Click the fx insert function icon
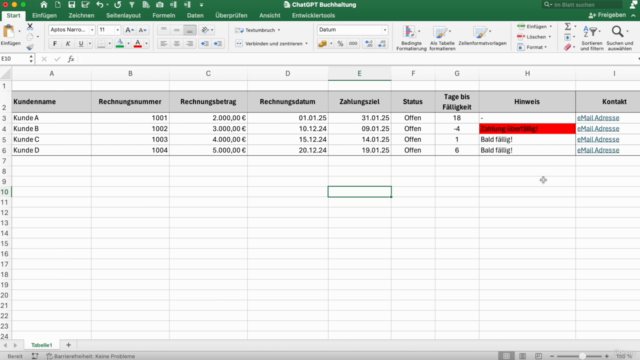Screen dimensions: 640x360 71,59
